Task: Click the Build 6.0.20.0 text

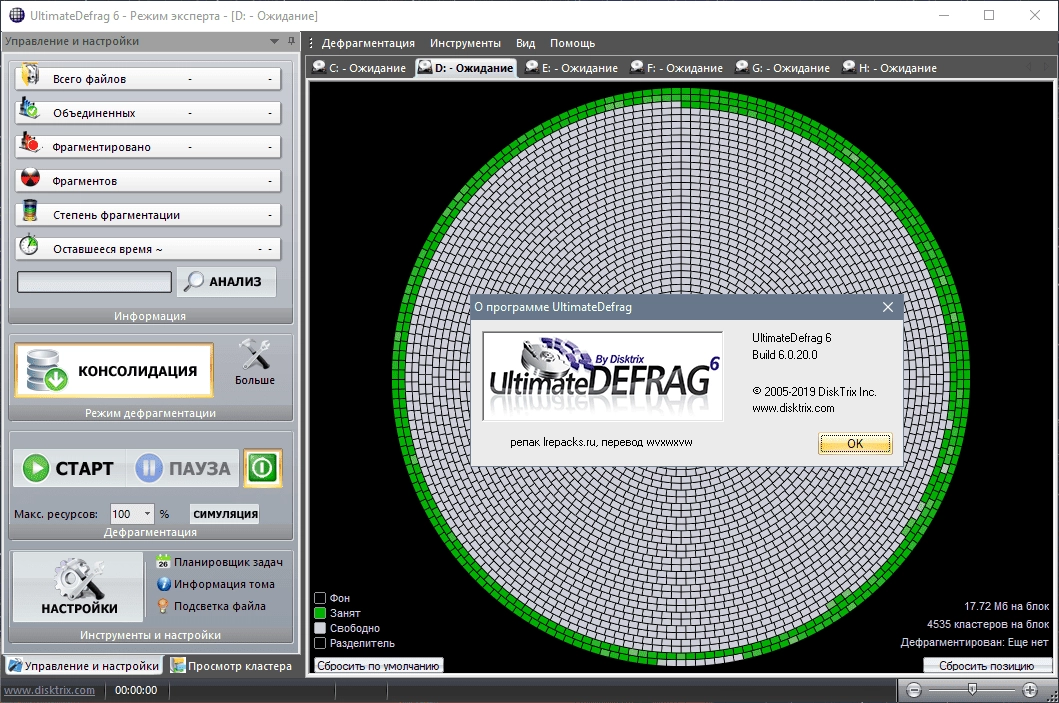Action: click(x=785, y=355)
